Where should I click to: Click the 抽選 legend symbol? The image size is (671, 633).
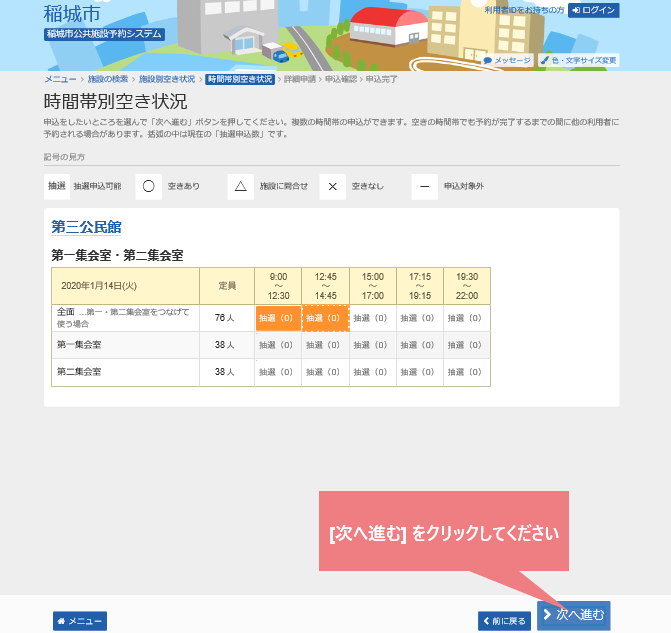(57, 186)
